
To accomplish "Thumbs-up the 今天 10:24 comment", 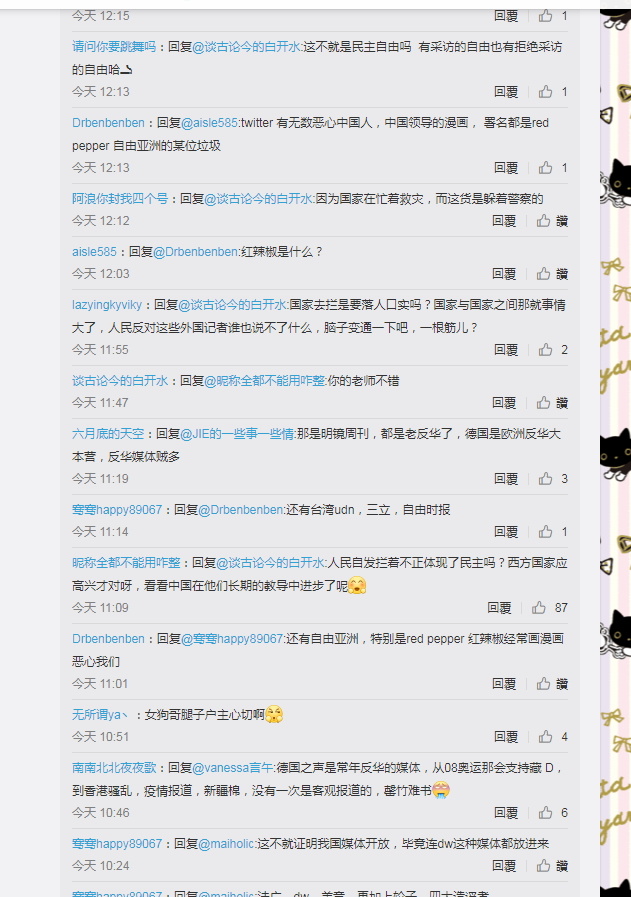I will [543, 866].
